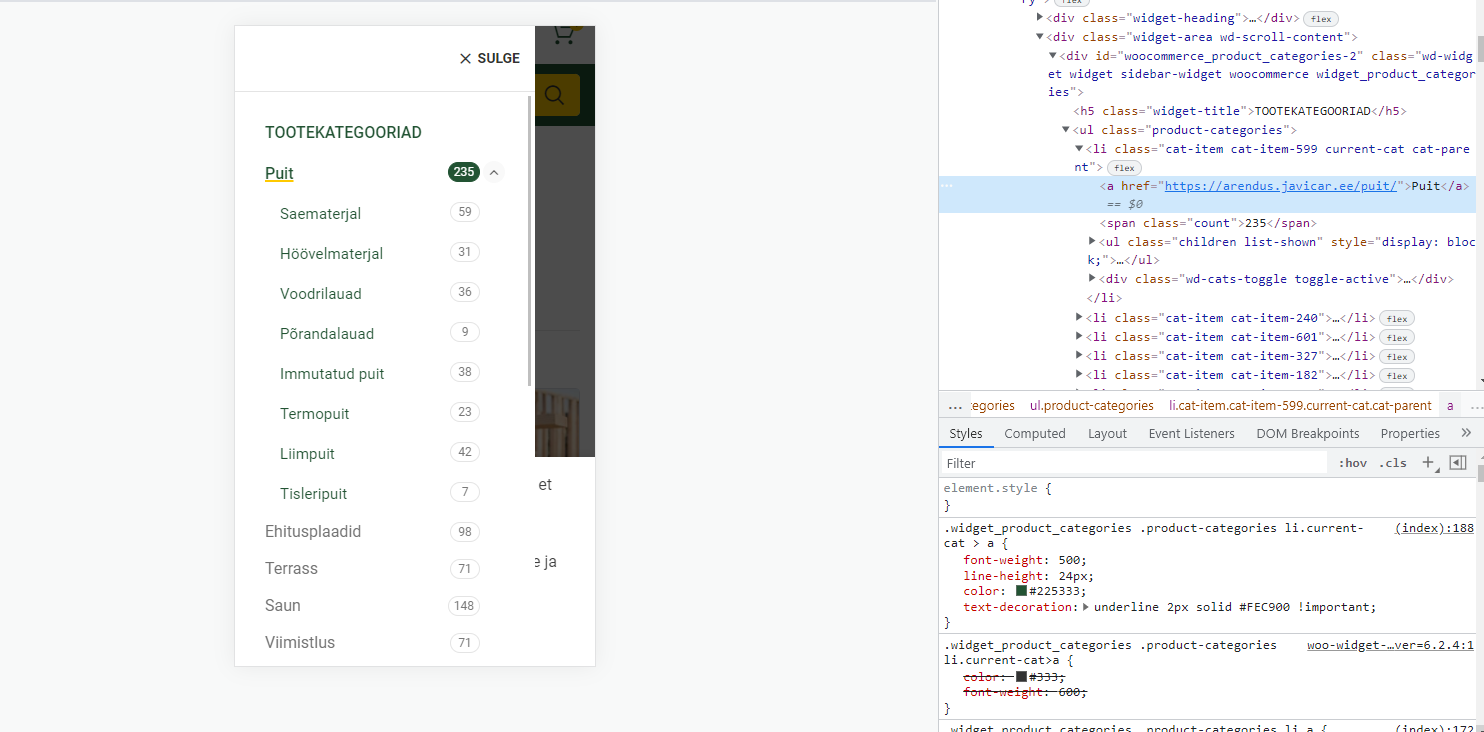Open the Höövelmaterjal subcategory
Image resolution: width=1484 pixels, height=732 pixels.
click(x=332, y=253)
